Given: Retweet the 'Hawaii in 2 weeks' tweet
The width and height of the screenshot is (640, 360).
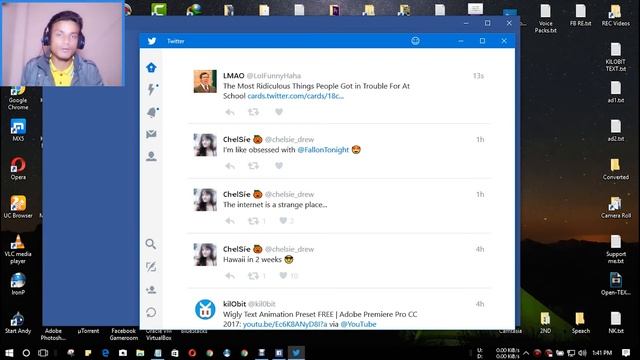Looking at the screenshot, I should tap(253, 276).
